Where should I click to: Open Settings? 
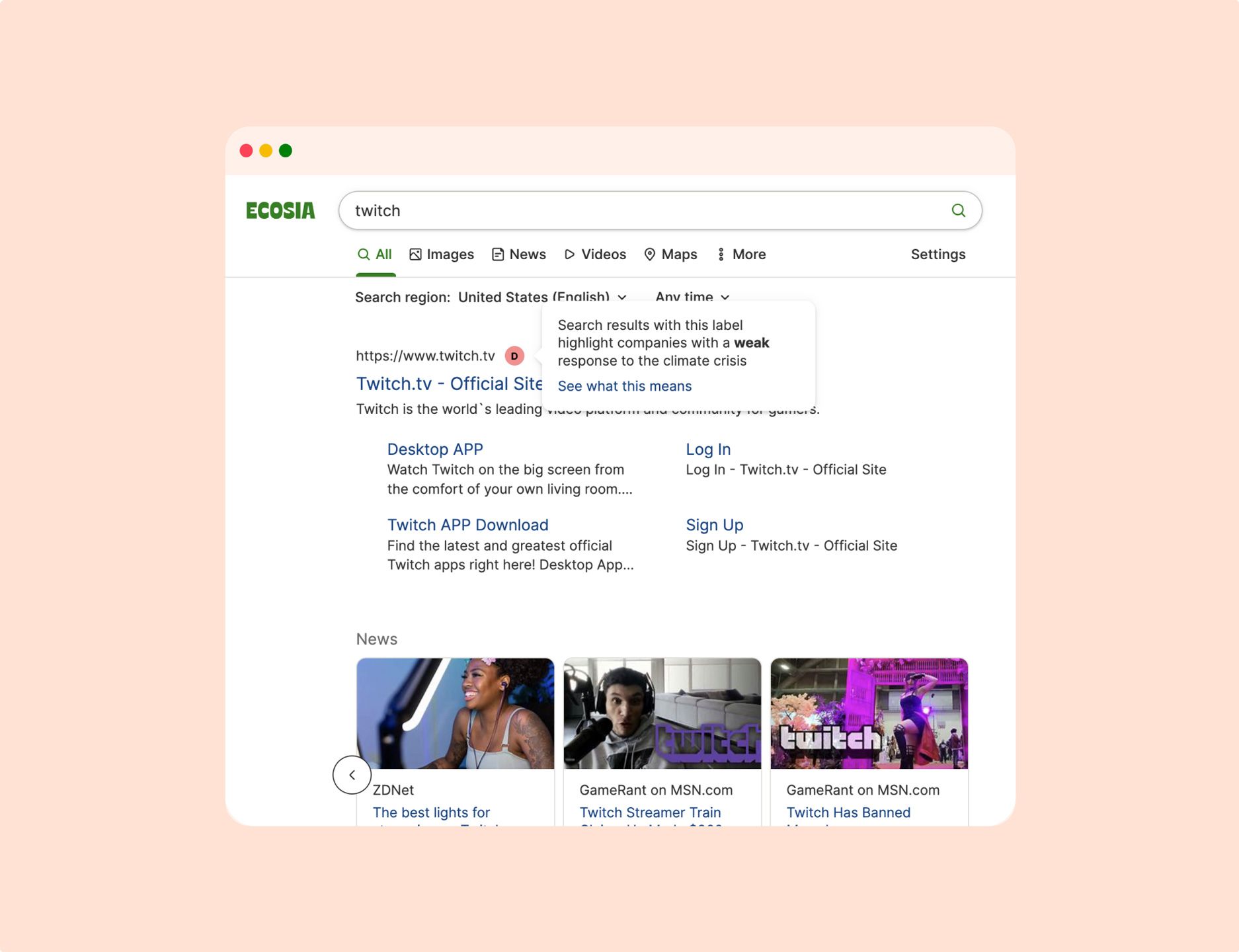pyautogui.click(x=938, y=255)
